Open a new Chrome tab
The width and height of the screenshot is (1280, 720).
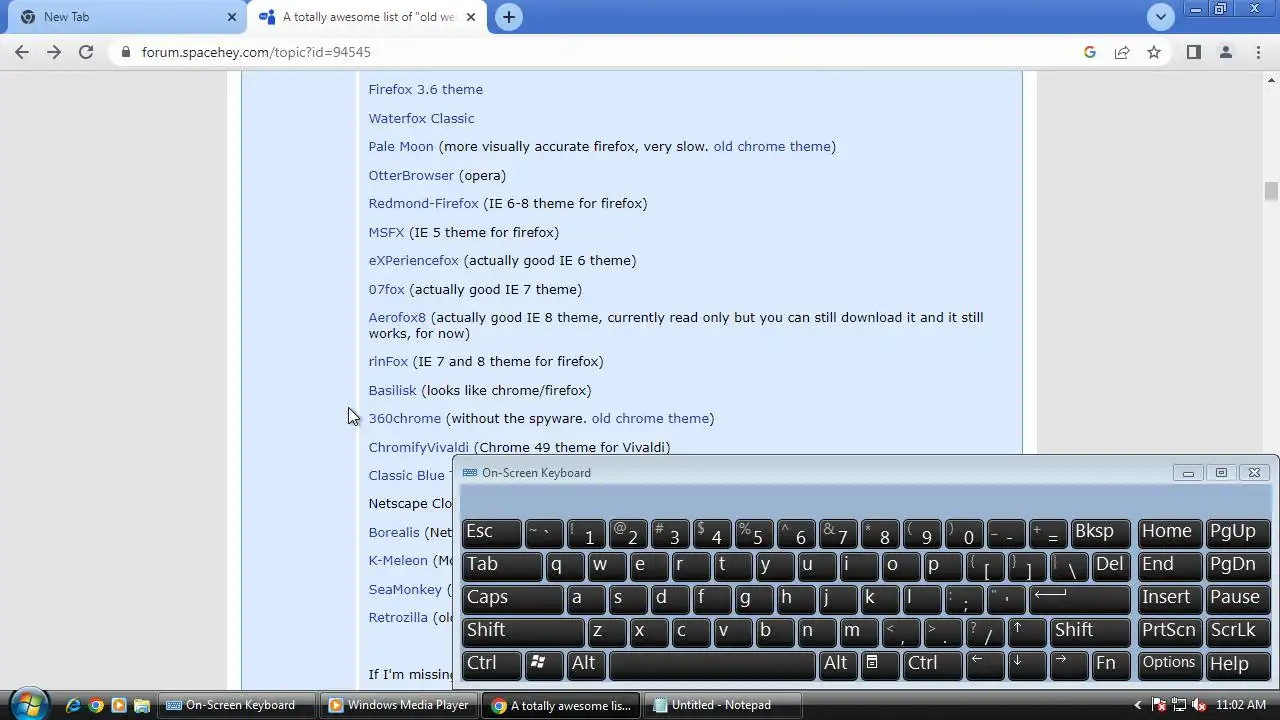[509, 17]
